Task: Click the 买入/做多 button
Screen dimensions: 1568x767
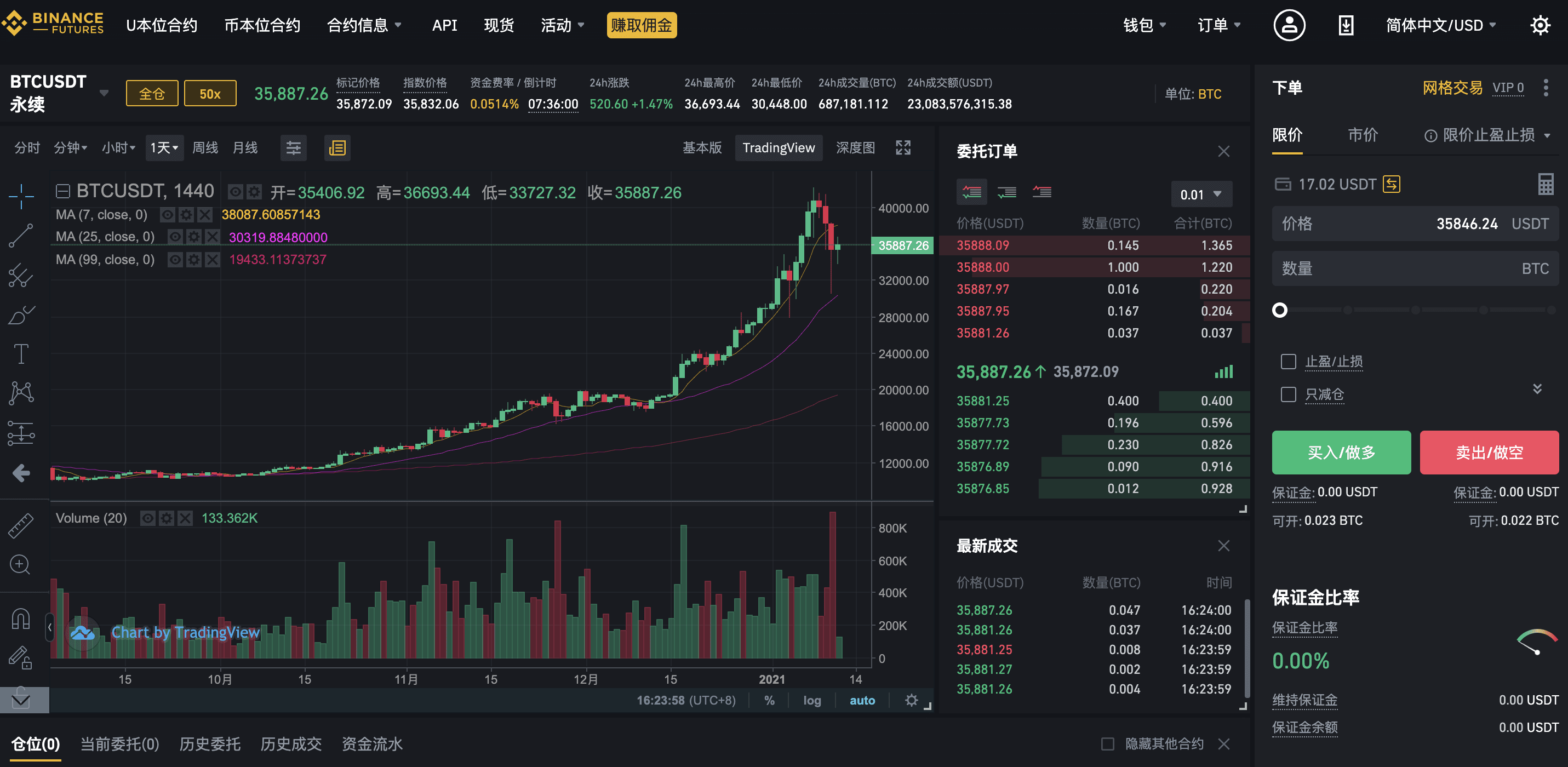Action: (1341, 453)
